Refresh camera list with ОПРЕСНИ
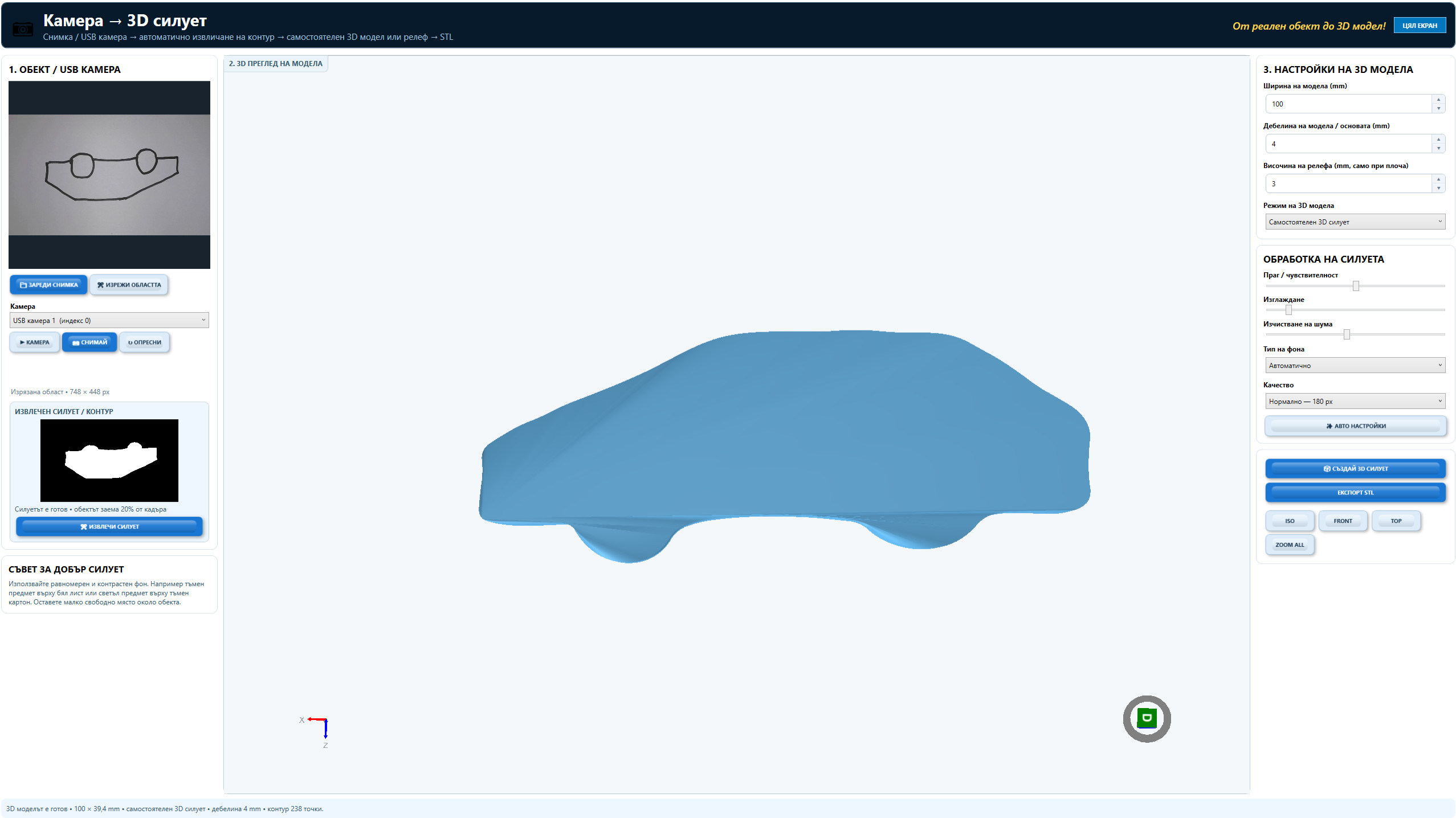The height and width of the screenshot is (818, 1456). point(145,342)
